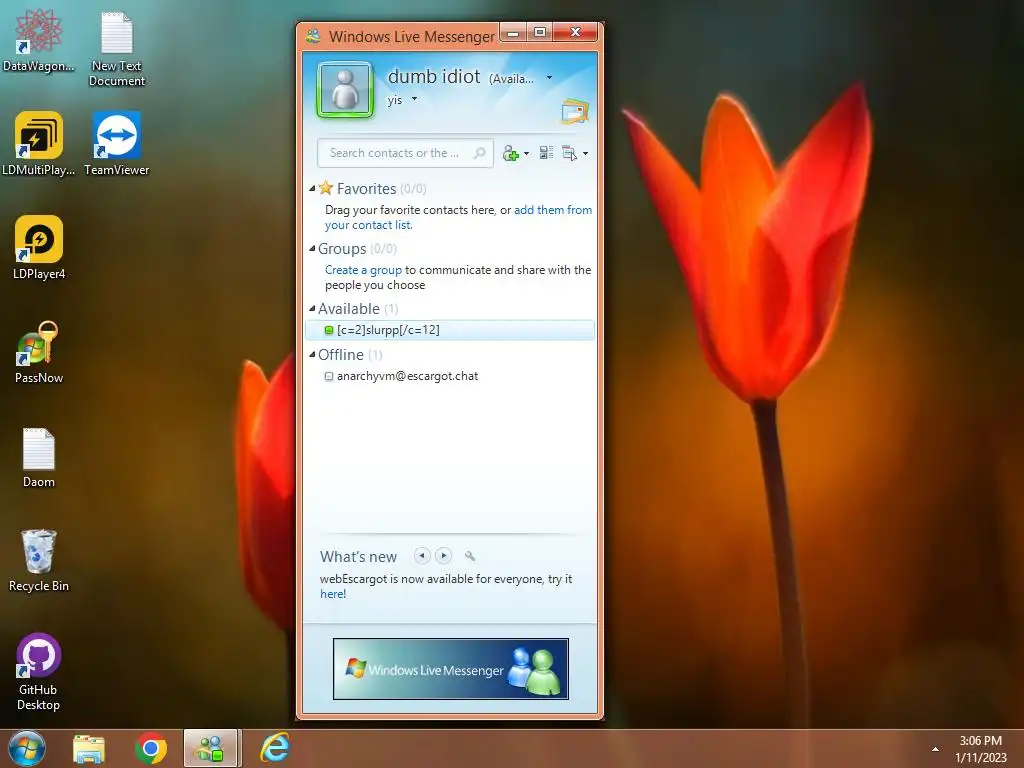The width and height of the screenshot is (1024, 768).
Task: Open the Create a group link
Action: (363, 270)
